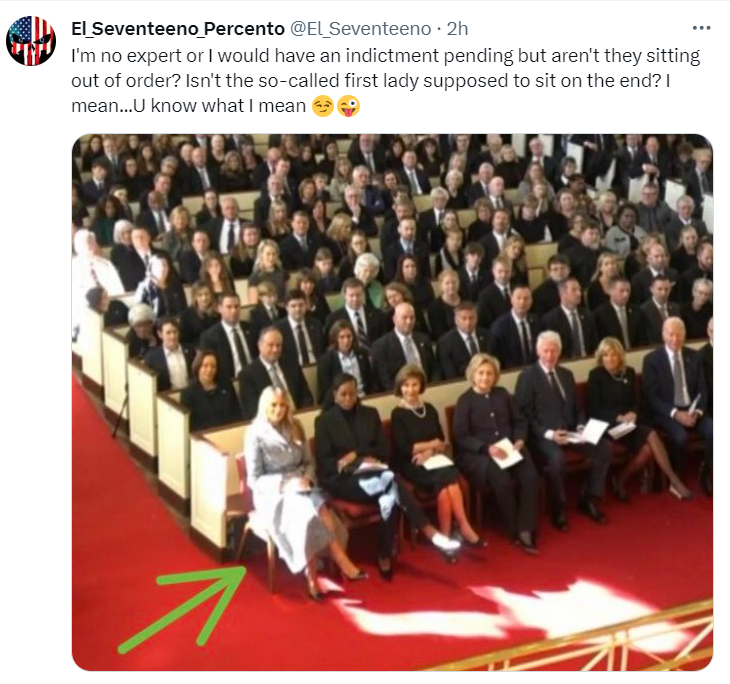
Task: Click the text "U know what I mean"
Action: tap(219, 106)
